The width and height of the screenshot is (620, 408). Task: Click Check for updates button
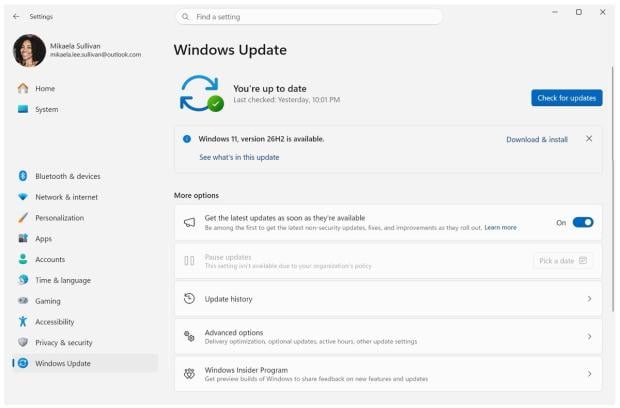click(x=567, y=98)
